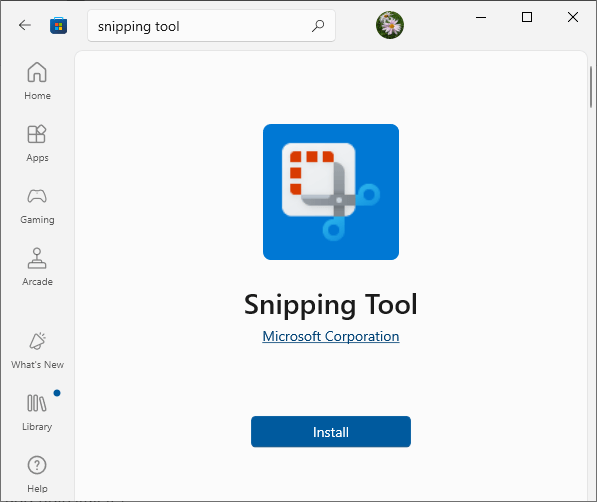Open the user profile avatar
597x502 pixels.
(x=389, y=25)
